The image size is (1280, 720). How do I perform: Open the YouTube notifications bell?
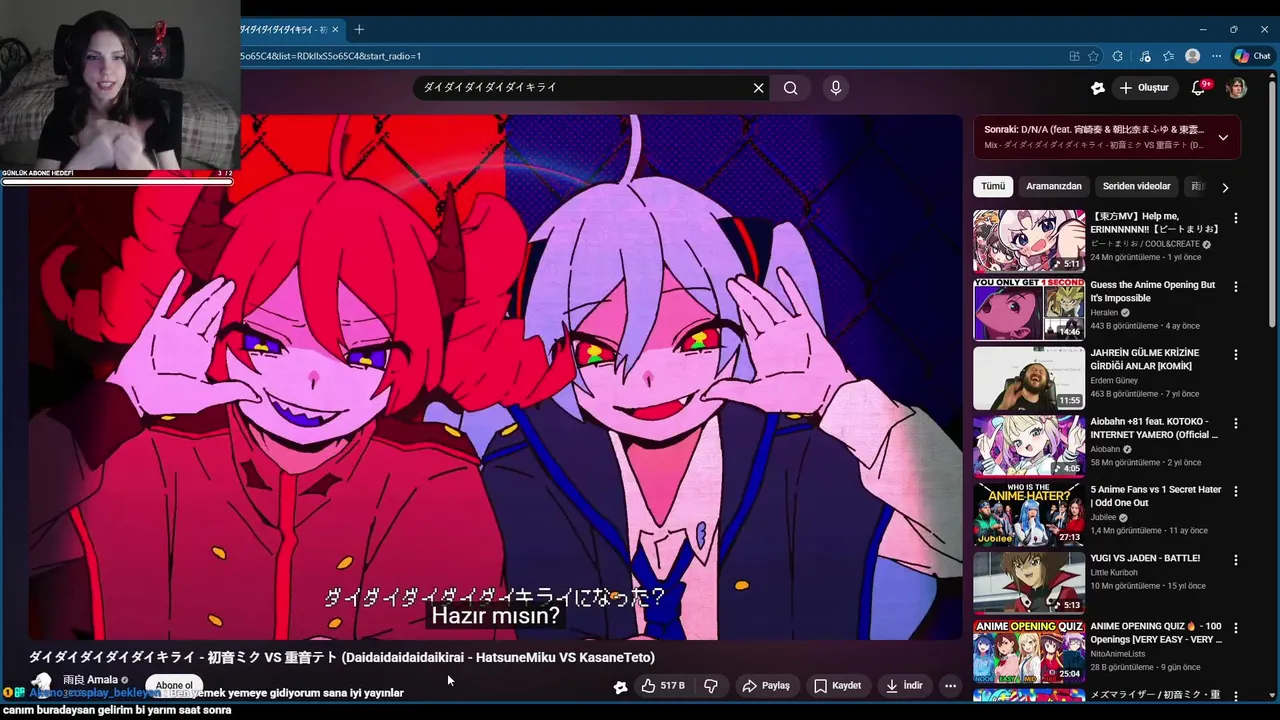click(1198, 88)
